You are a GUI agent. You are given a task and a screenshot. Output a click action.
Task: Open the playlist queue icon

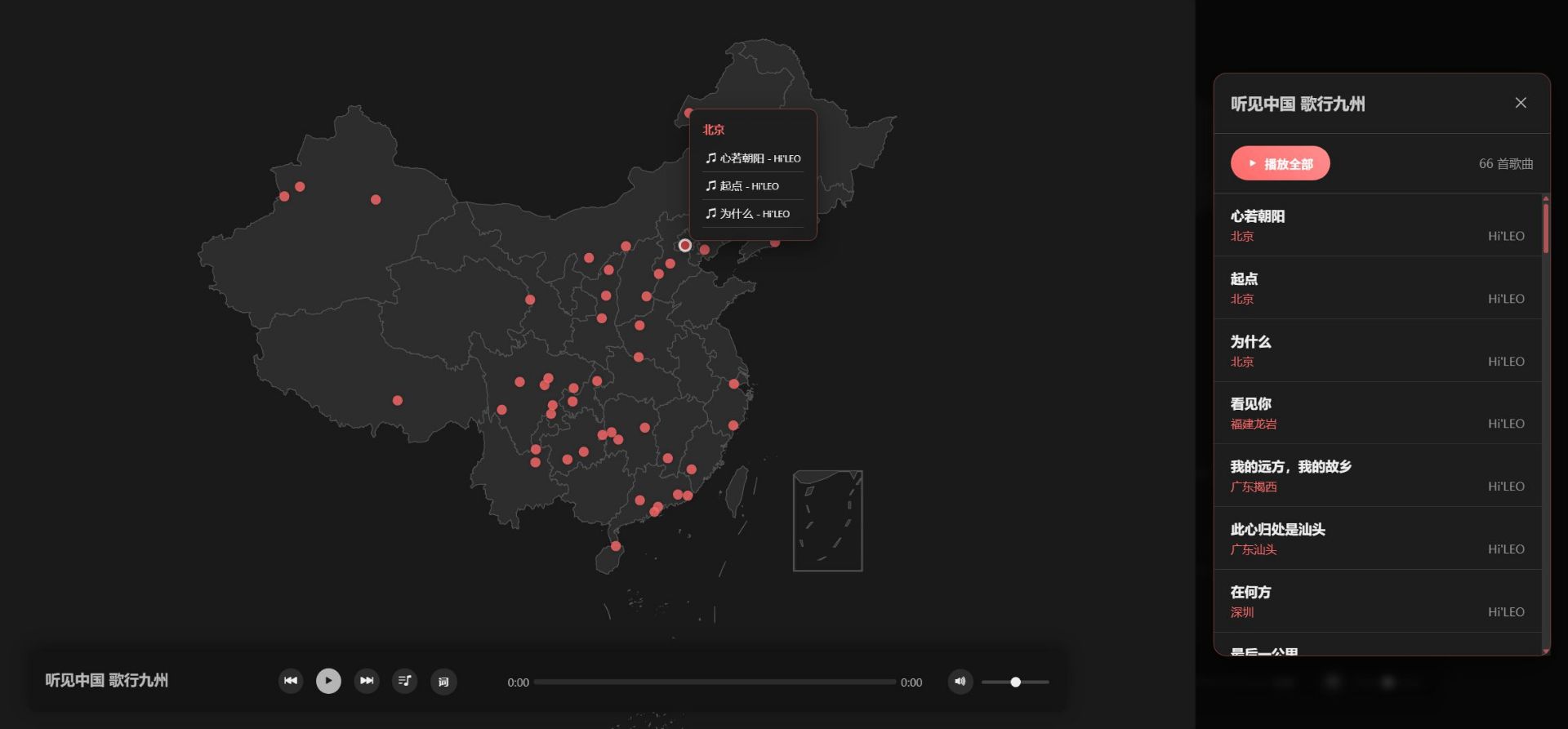tap(405, 681)
